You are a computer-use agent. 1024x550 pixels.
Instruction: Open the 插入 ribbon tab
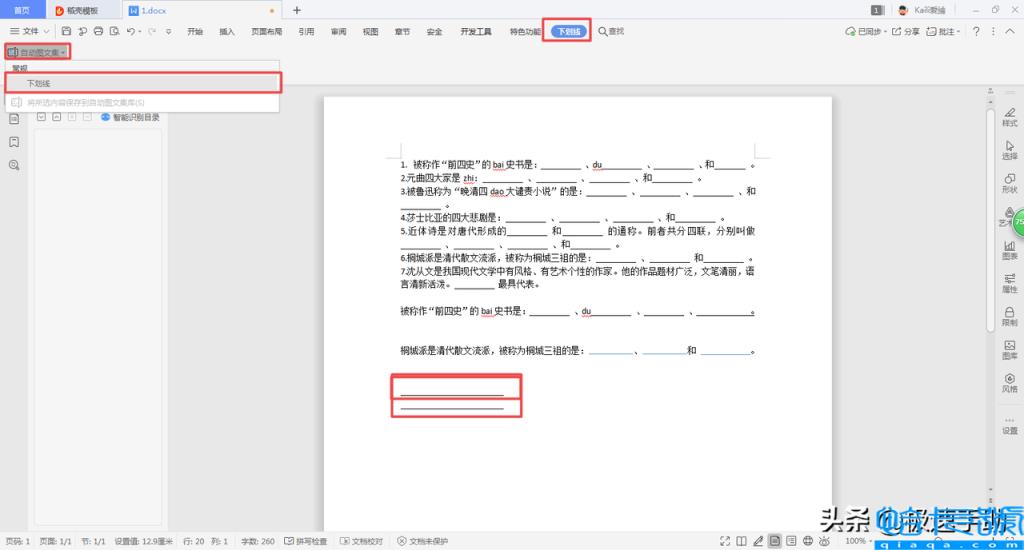[x=227, y=31]
